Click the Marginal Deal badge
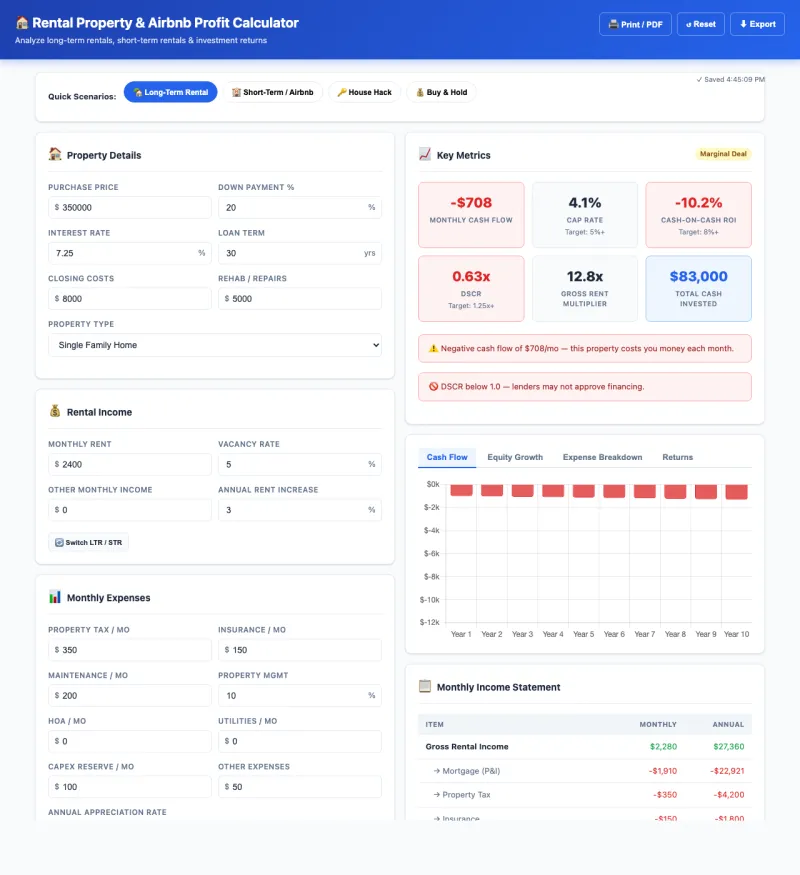Image resolution: width=800 pixels, height=875 pixels. 723,154
